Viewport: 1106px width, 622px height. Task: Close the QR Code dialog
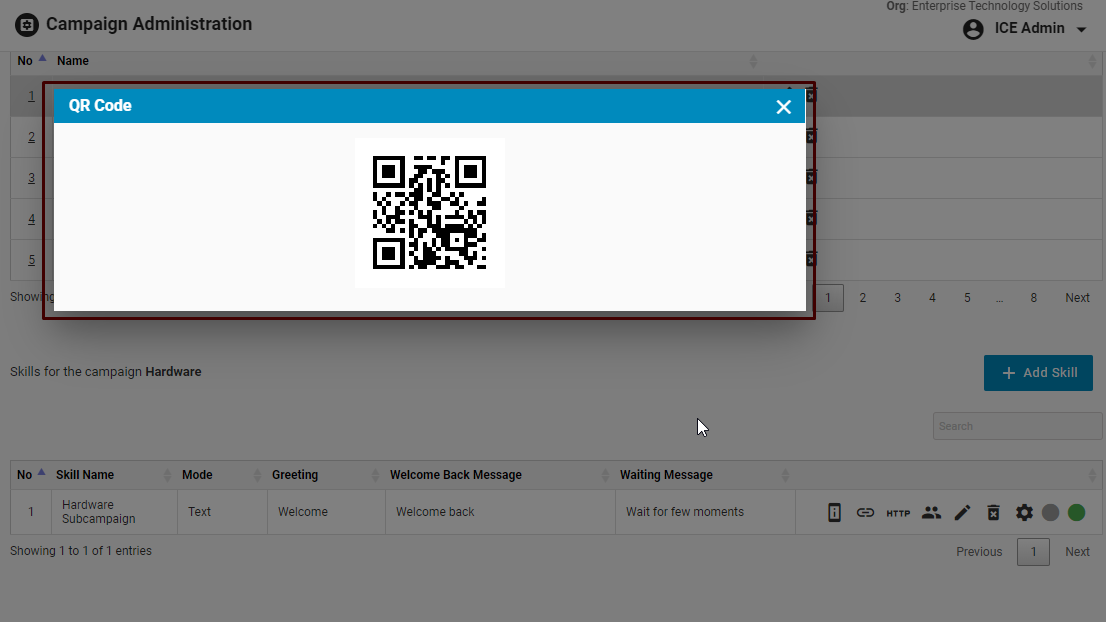[x=783, y=107]
